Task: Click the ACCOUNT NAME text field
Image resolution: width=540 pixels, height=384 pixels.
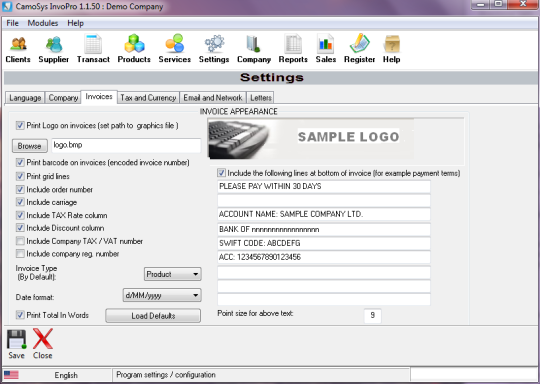Action: 324,214
